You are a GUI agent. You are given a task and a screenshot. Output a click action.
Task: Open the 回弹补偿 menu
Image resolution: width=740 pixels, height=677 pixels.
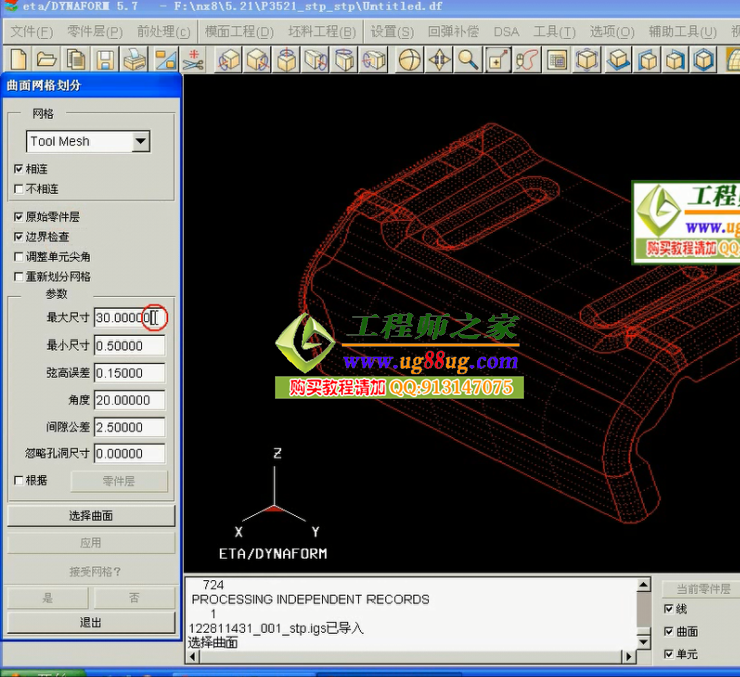point(453,32)
